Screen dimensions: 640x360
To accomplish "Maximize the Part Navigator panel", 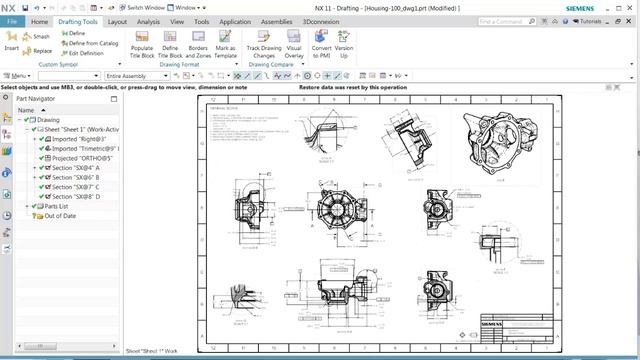I will click(114, 99).
